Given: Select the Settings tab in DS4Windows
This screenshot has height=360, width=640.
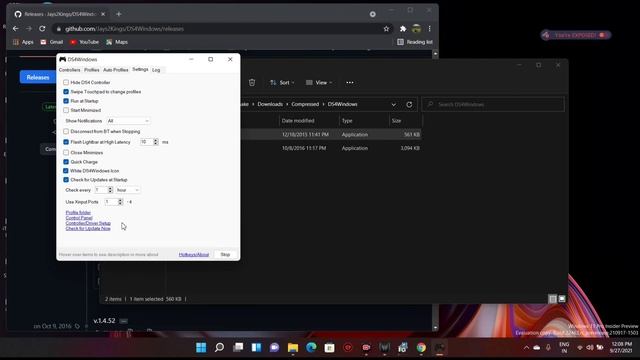Looking at the screenshot, I should 140,69.
